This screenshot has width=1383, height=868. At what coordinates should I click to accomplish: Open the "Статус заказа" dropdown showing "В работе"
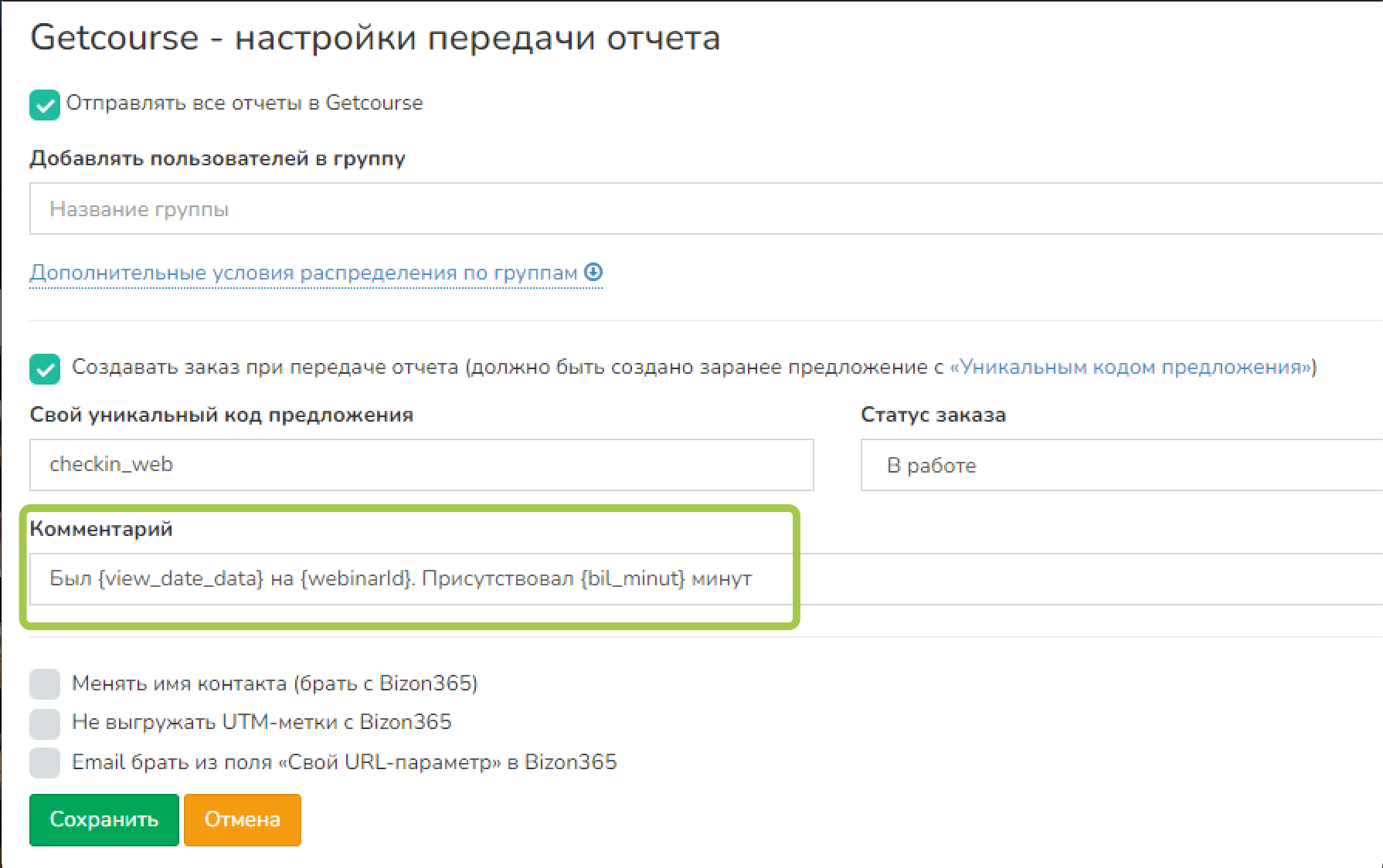pos(1120,465)
